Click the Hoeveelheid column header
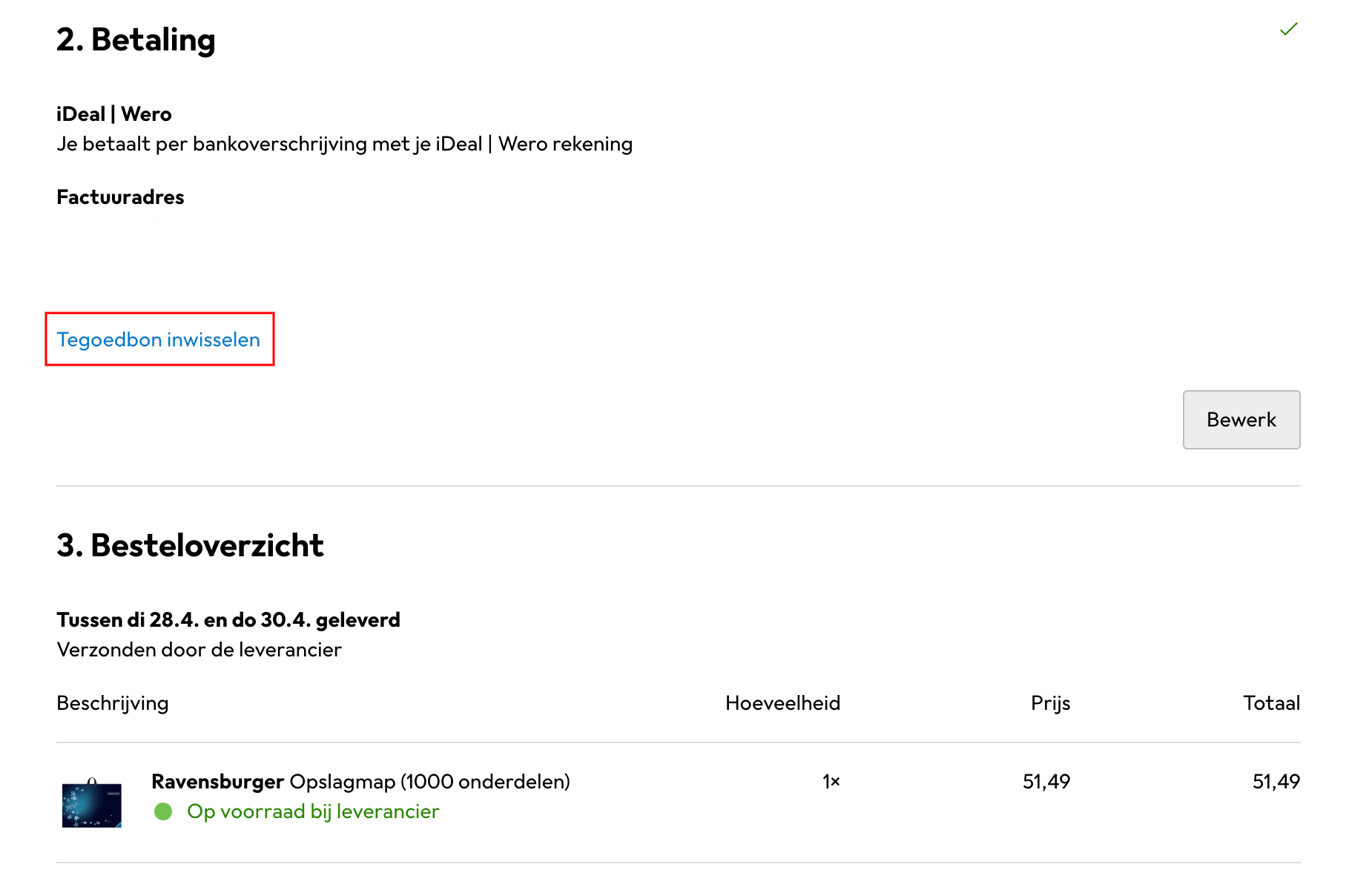The height and width of the screenshot is (896, 1372). (782, 703)
